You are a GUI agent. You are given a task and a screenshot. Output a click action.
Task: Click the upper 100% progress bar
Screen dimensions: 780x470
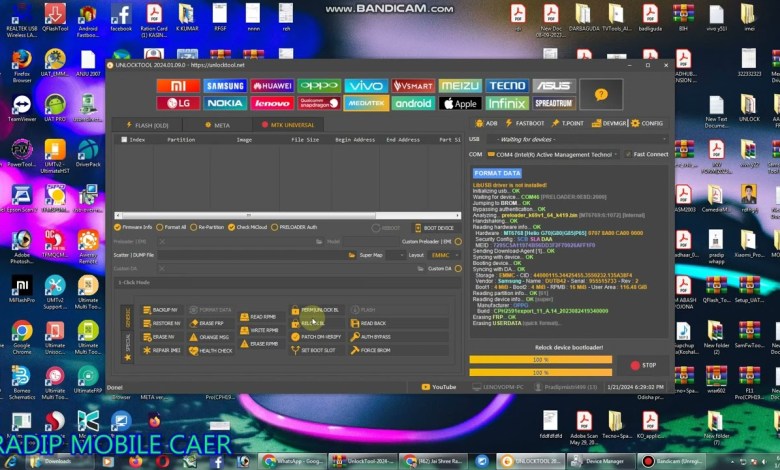(541, 360)
